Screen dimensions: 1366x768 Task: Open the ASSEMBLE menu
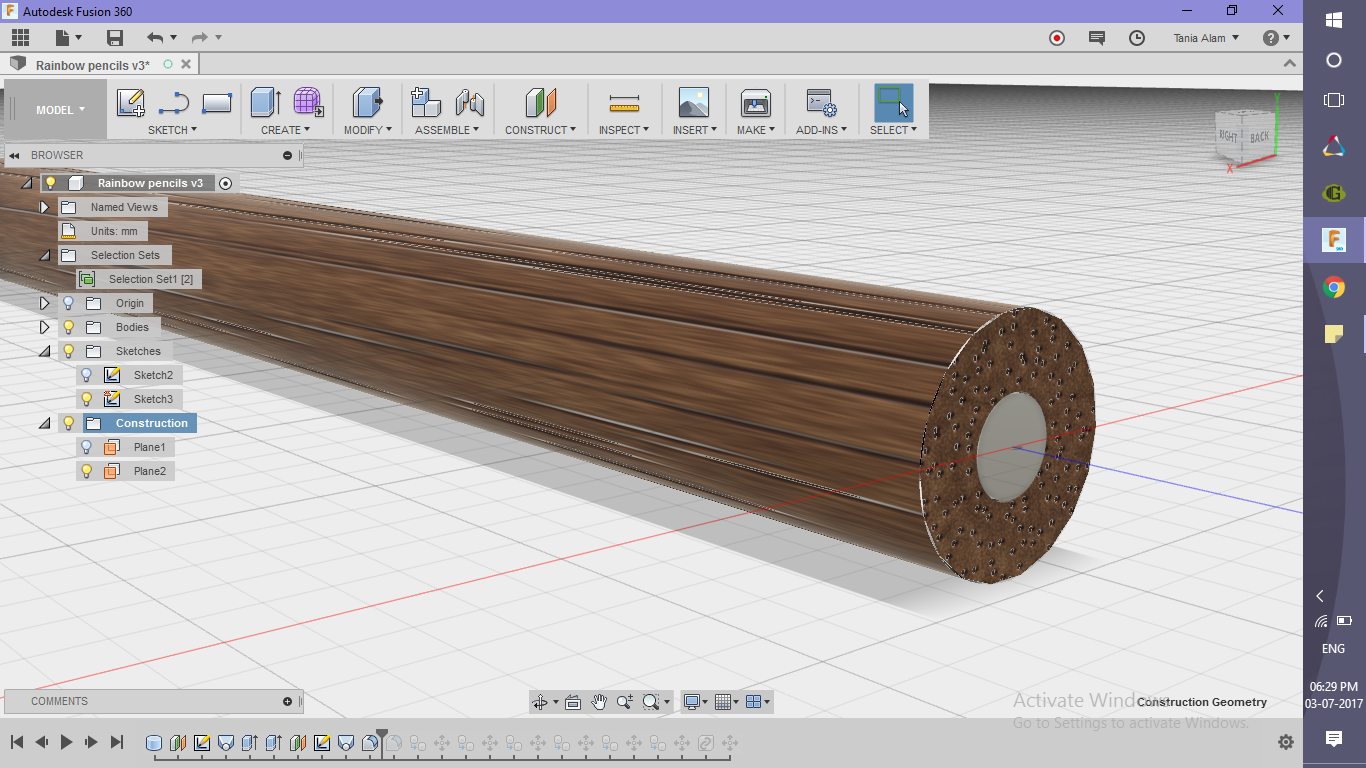tap(447, 130)
